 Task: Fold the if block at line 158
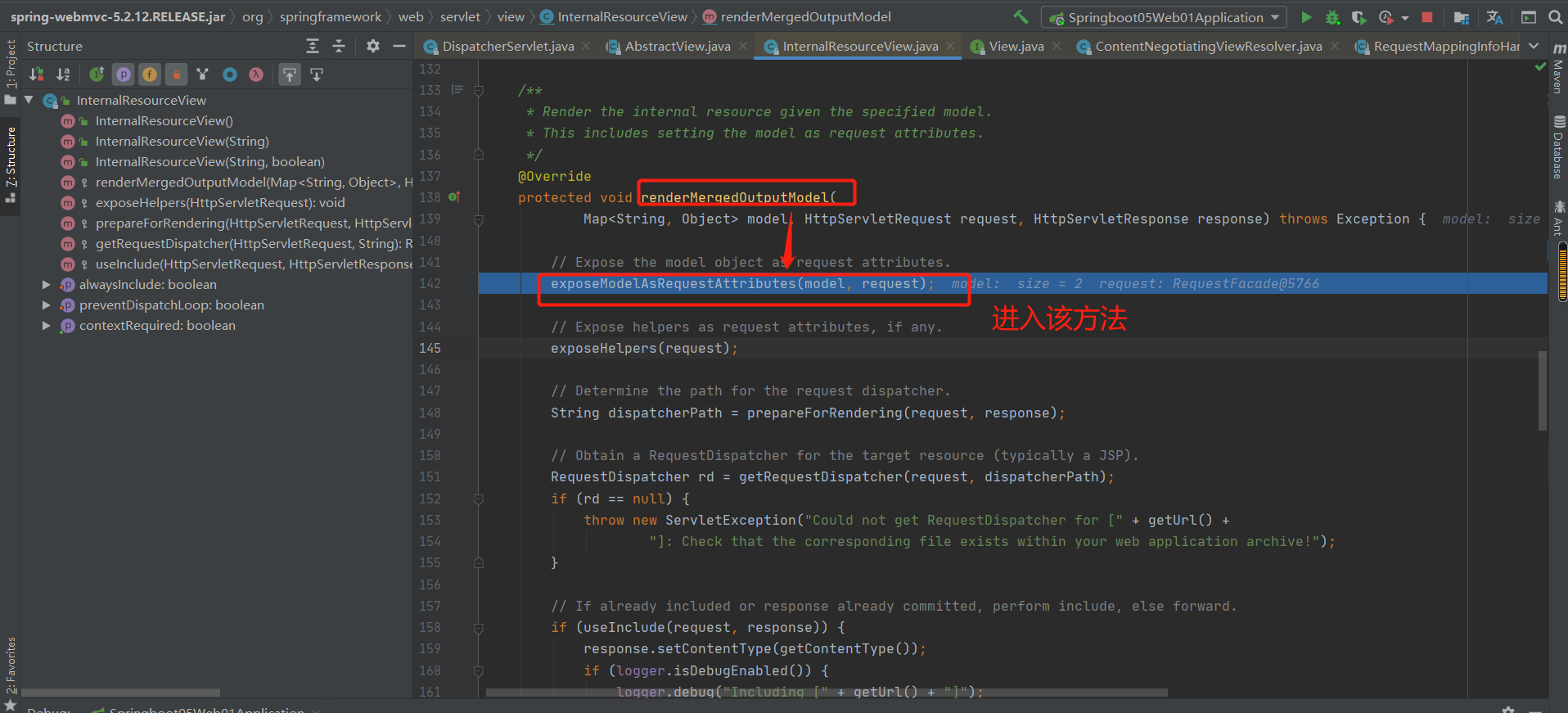[479, 628]
